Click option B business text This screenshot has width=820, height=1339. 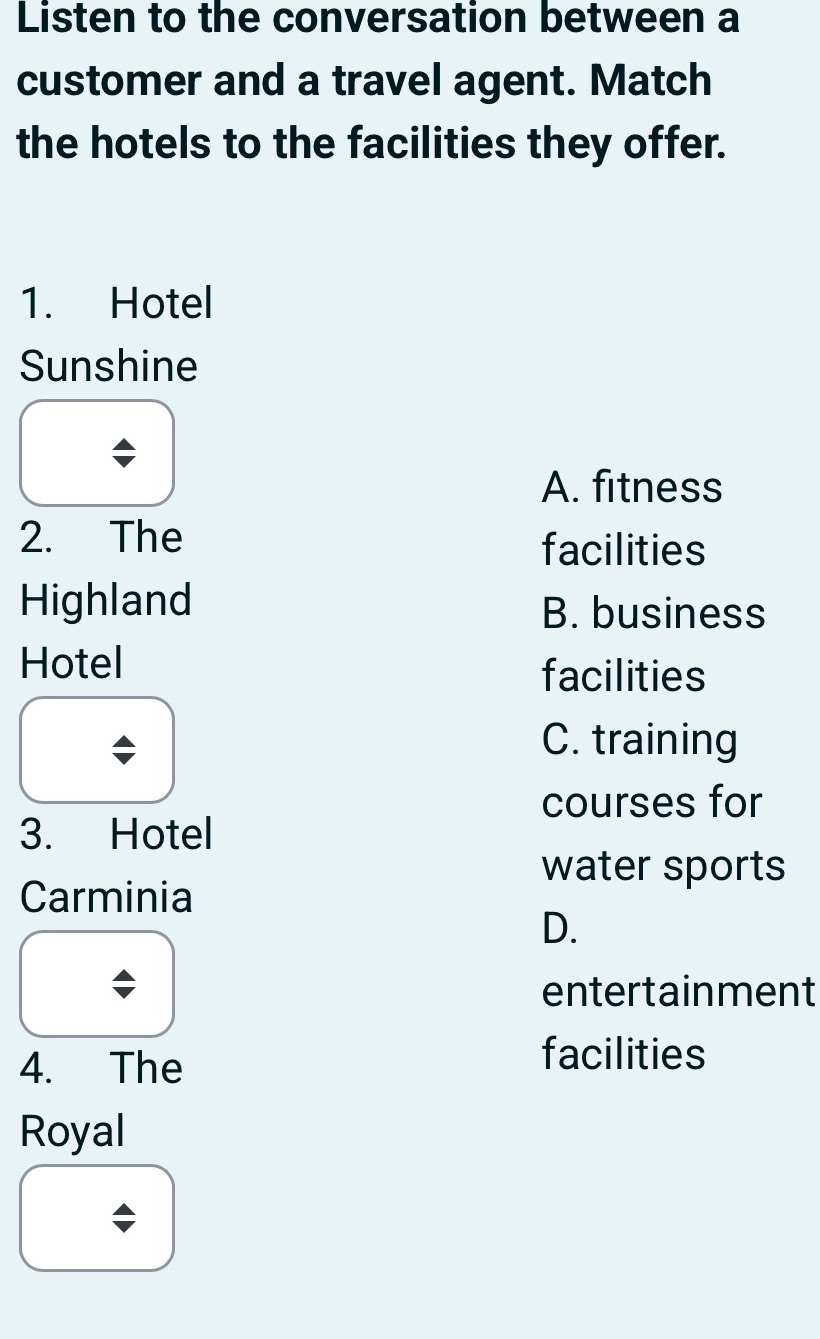(x=654, y=613)
